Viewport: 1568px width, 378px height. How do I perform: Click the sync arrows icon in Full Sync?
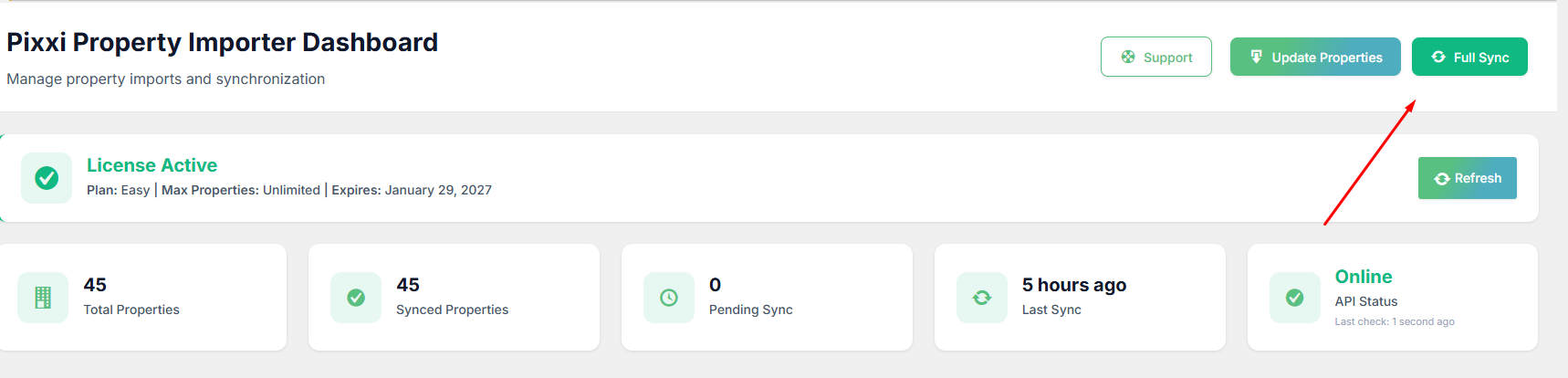pos(1438,57)
